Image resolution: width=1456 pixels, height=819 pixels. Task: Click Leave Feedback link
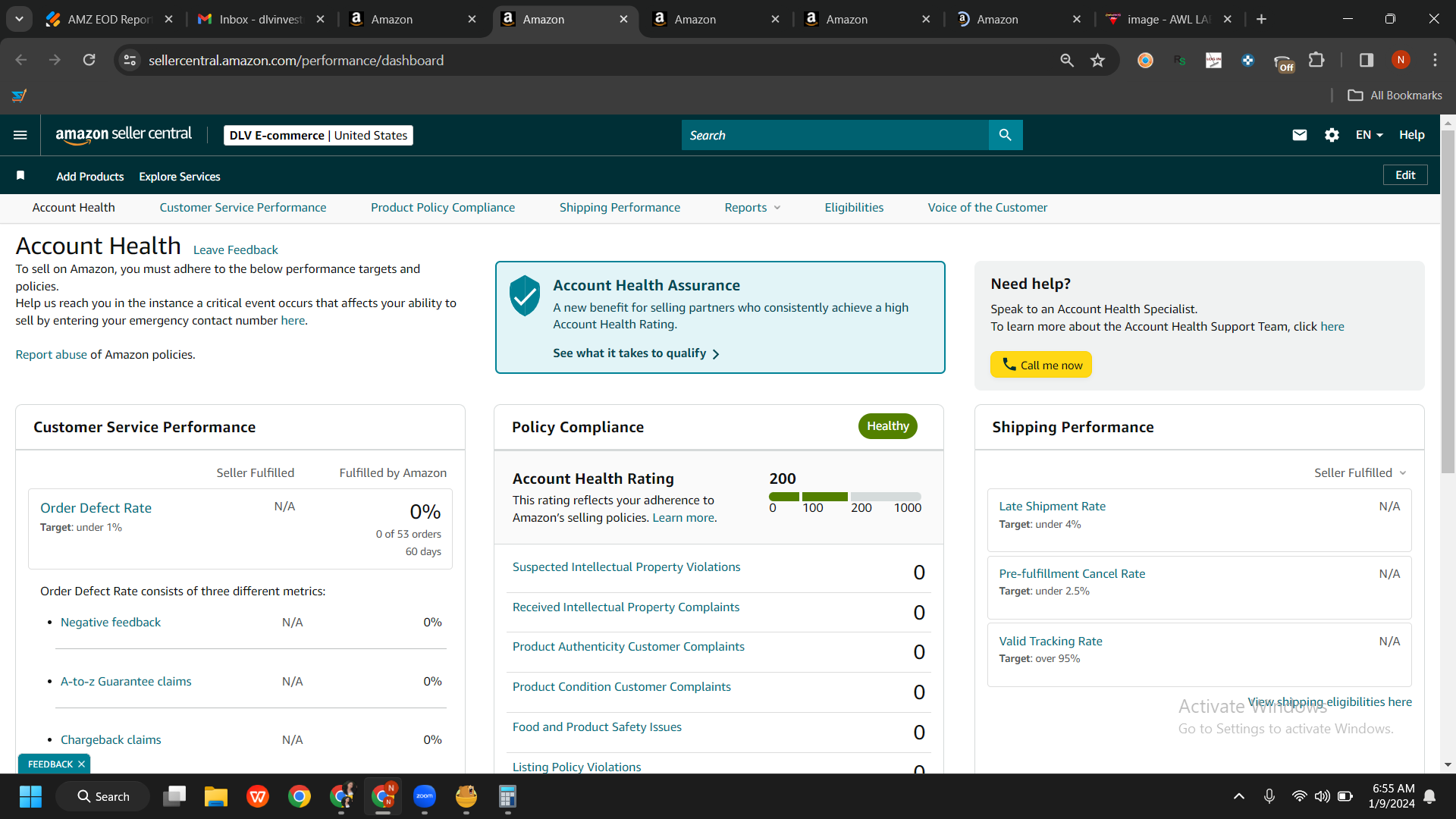[x=236, y=250]
